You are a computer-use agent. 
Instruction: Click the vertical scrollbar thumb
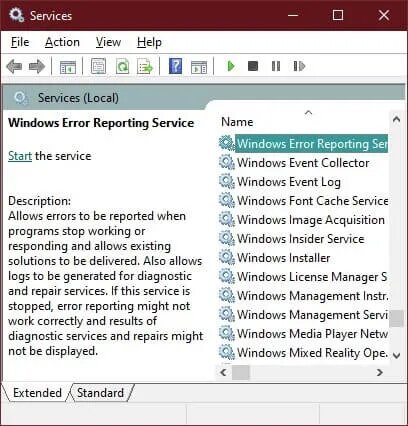(x=396, y=319)
